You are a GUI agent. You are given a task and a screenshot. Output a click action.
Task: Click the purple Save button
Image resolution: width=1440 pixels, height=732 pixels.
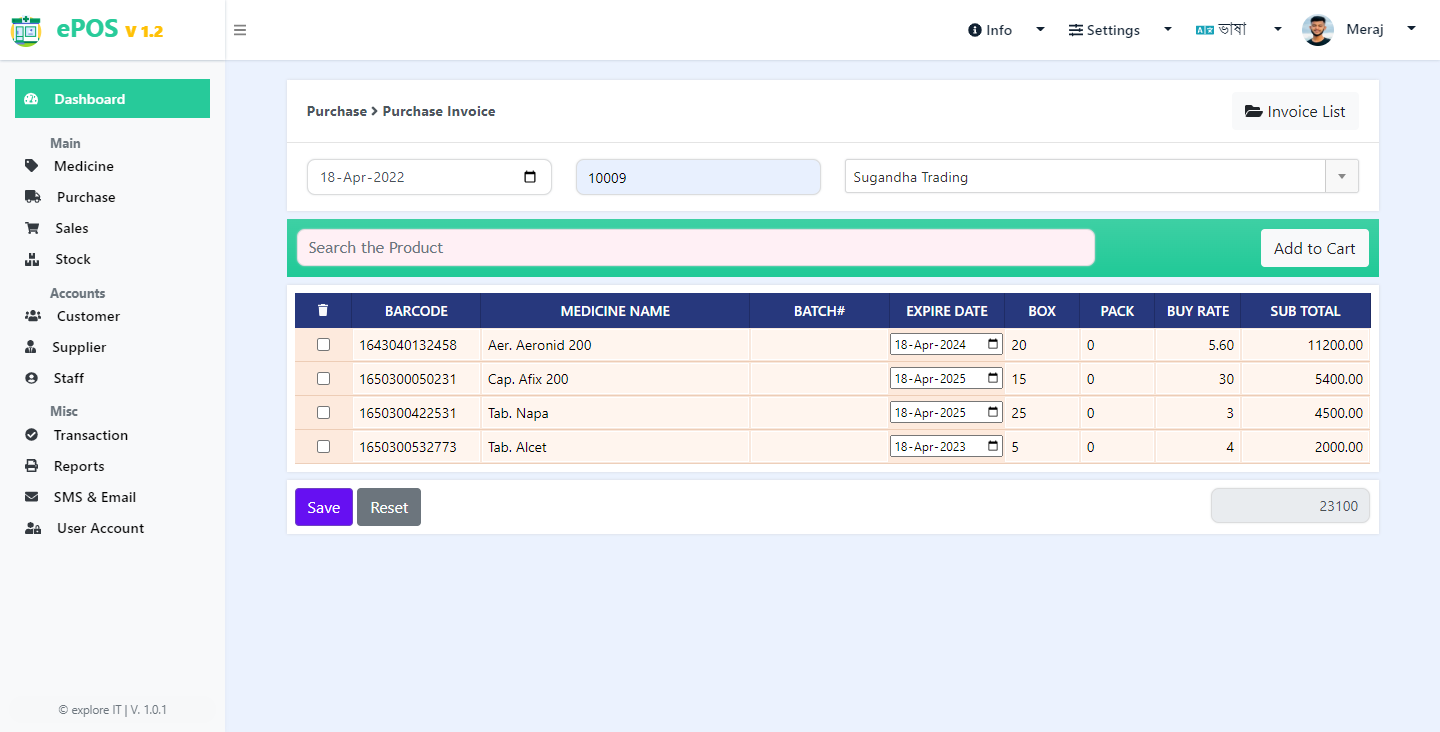(x=324, y=507)
